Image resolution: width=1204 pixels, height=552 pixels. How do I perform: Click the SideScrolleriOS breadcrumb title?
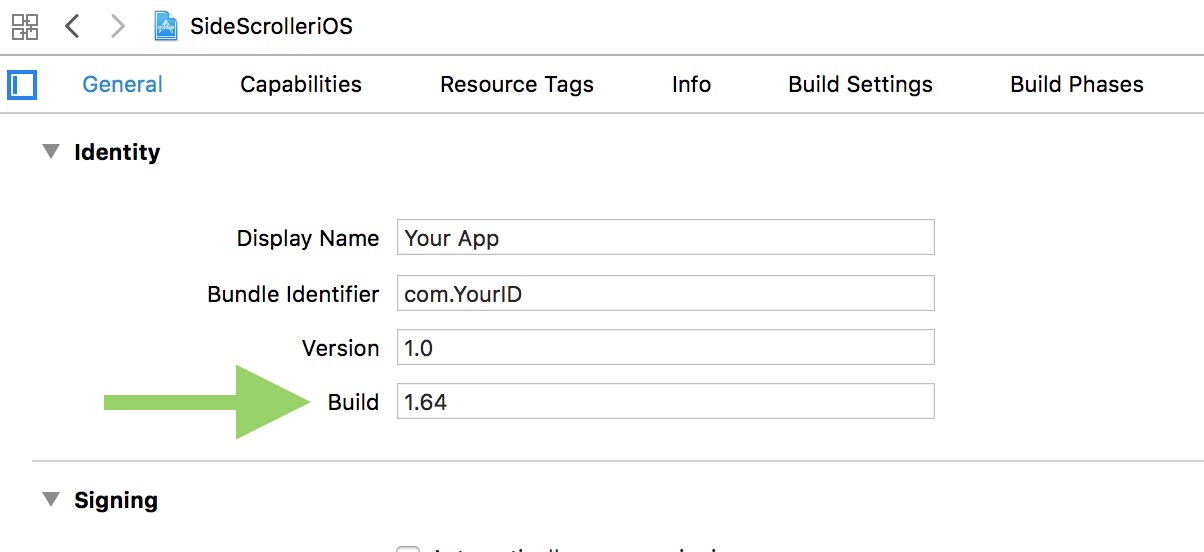click(271, 26)
